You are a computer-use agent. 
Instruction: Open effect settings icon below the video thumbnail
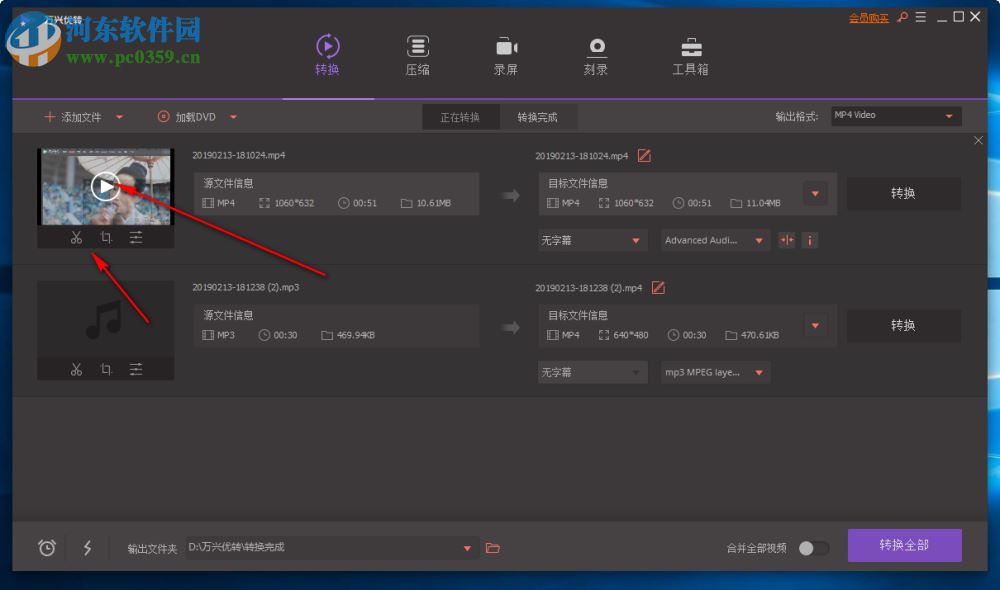point(137,237)
